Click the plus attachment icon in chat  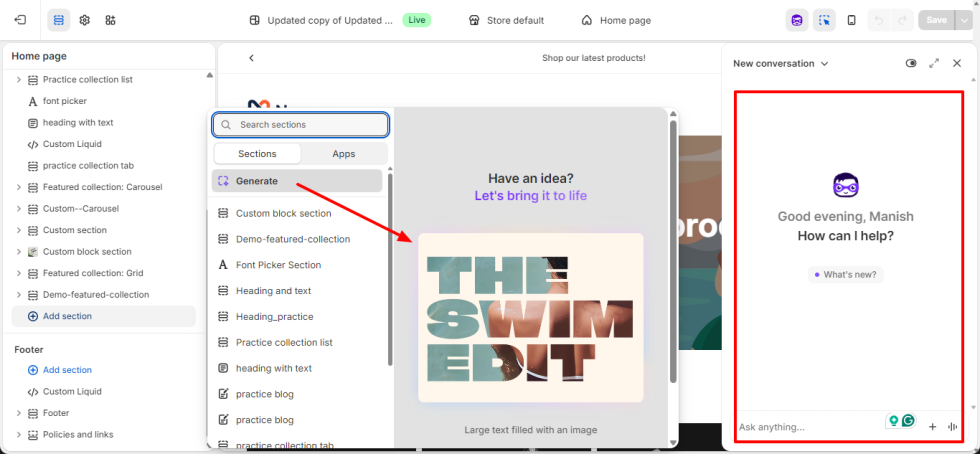[x=932, y=427]
